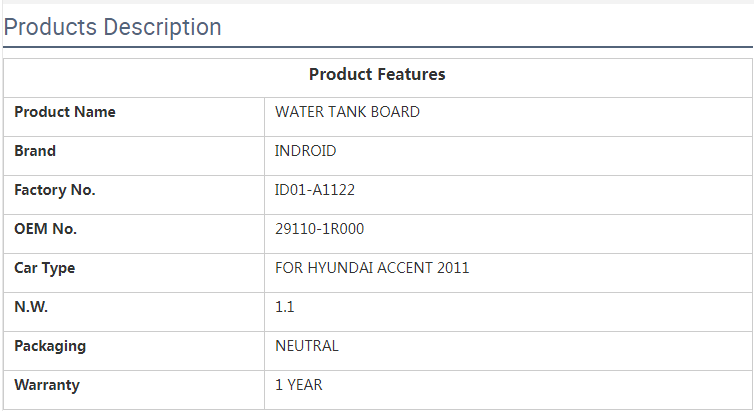Select the Factory No. label
The width and height of the screenshot is (754, 411).
[55, 190]
